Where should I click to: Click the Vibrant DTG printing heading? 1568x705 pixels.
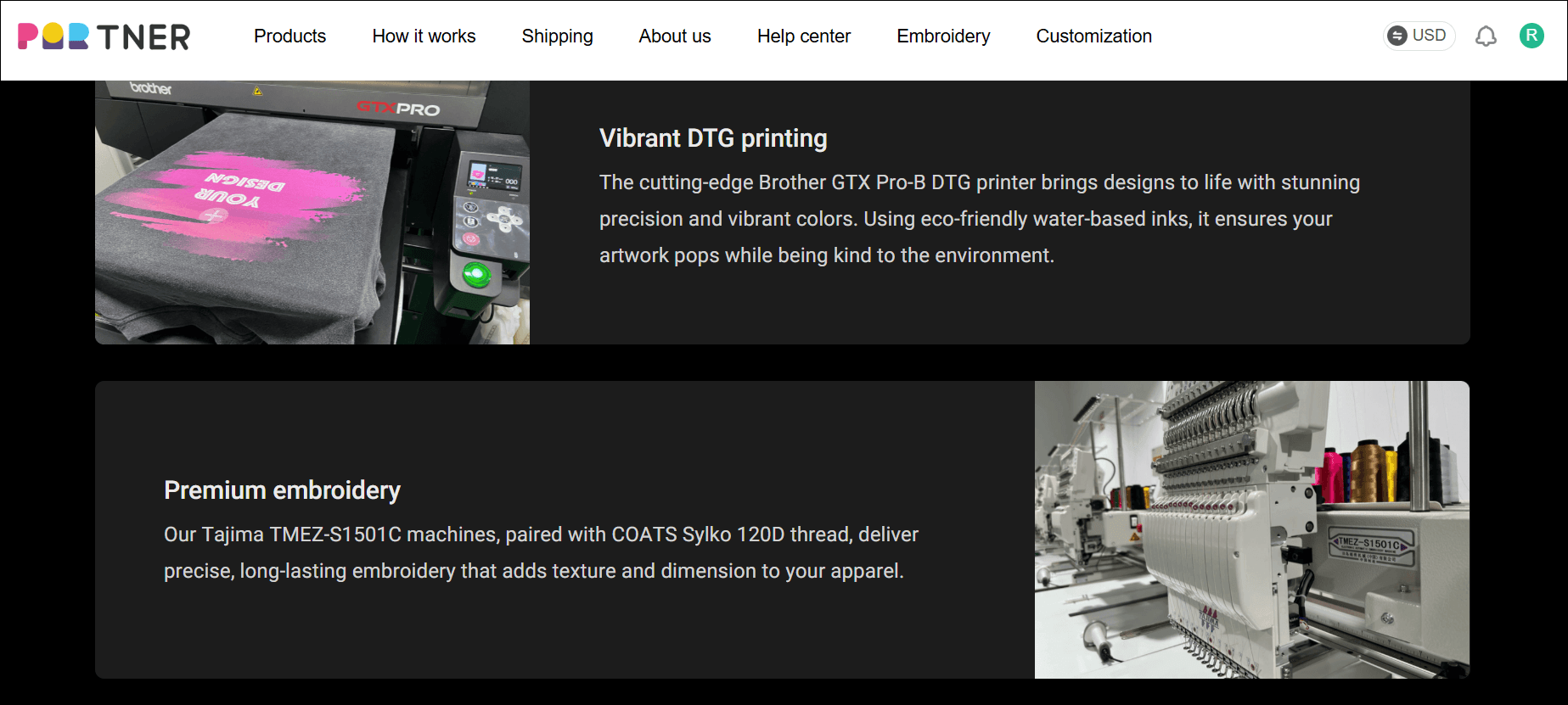tap(713, 138)
